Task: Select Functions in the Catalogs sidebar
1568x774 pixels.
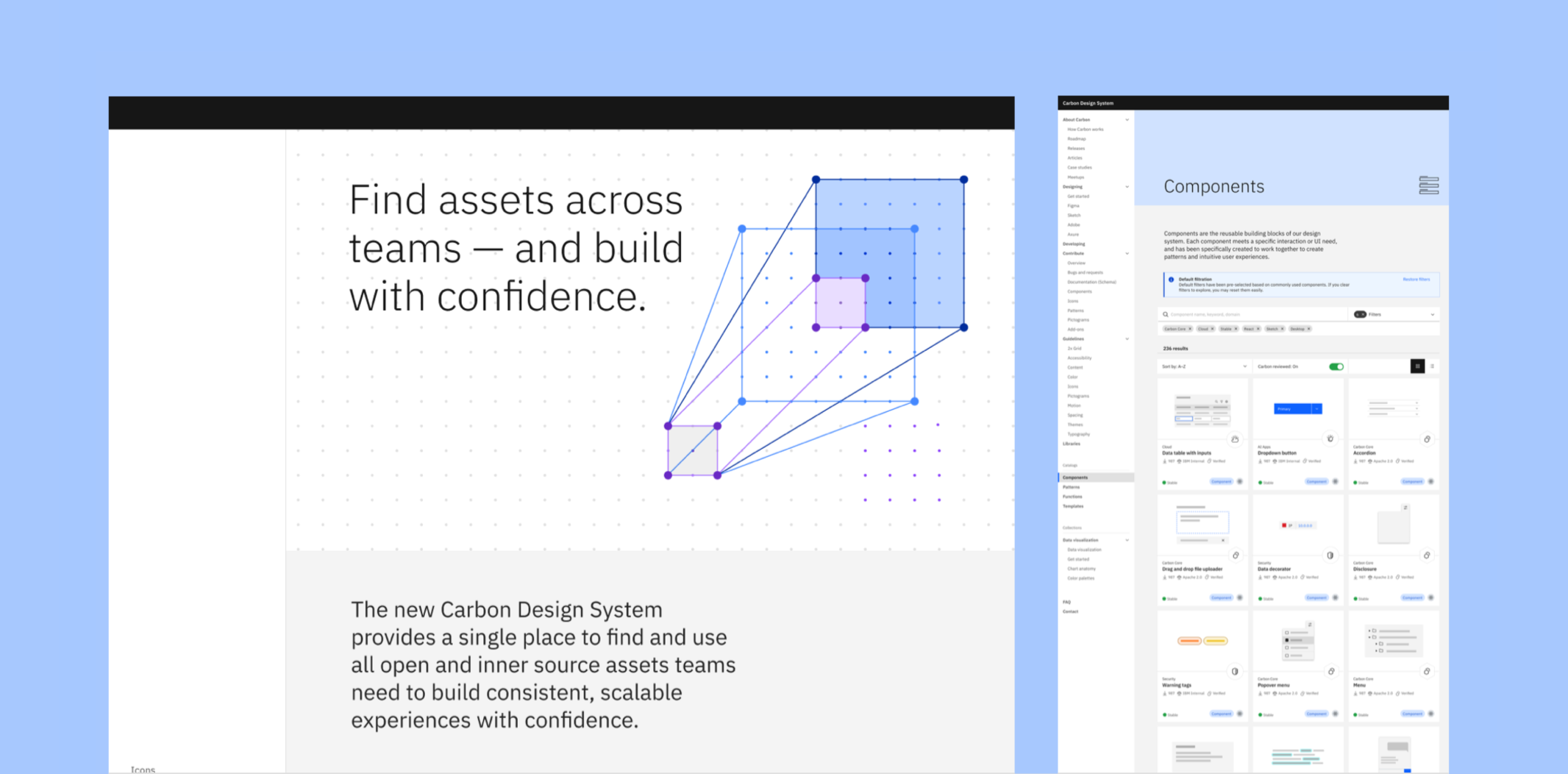Action: coord(1072,497)
